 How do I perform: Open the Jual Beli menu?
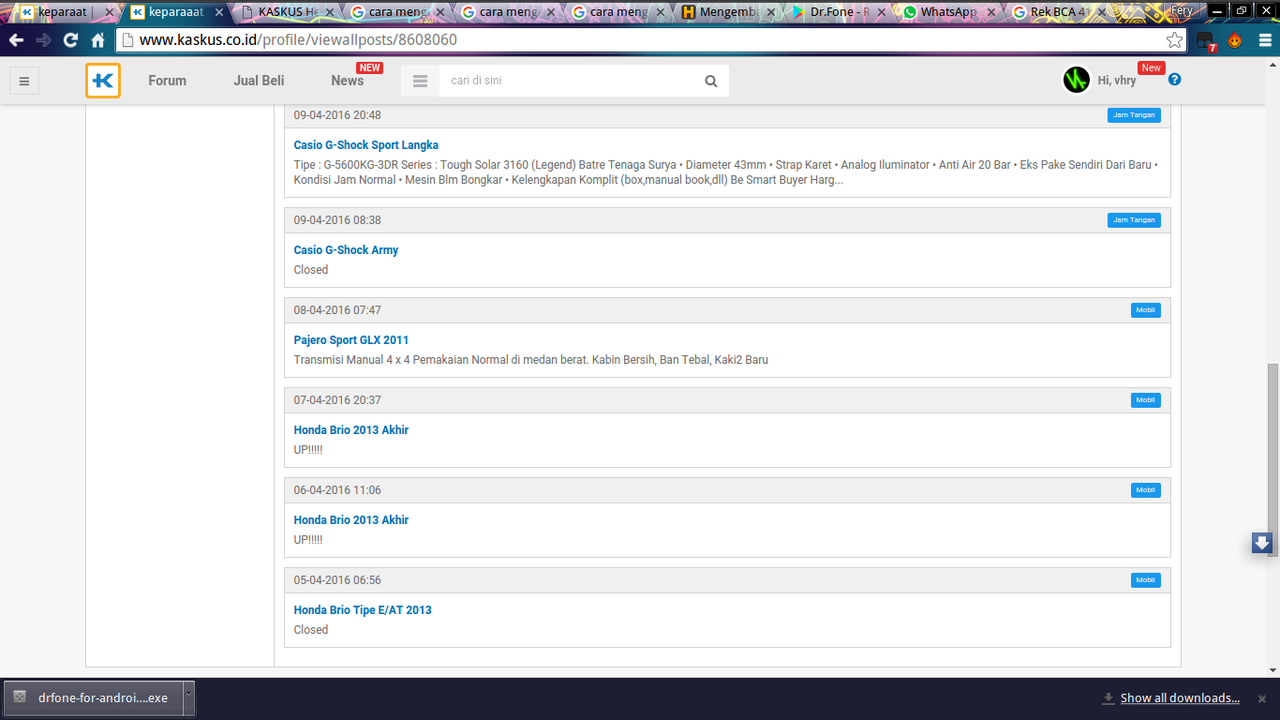tap(259, 81)
